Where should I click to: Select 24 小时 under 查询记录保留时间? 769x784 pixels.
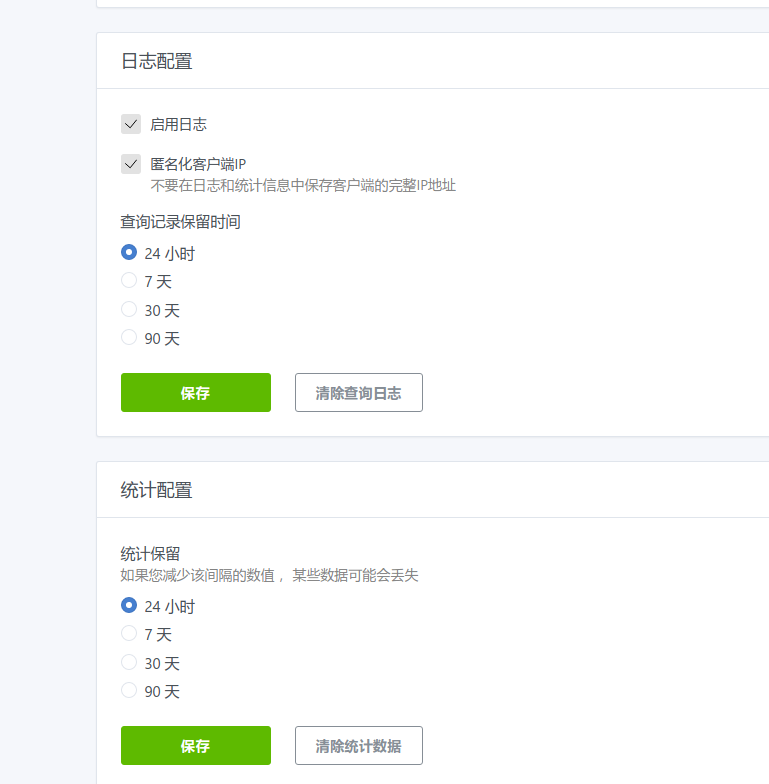129,253
